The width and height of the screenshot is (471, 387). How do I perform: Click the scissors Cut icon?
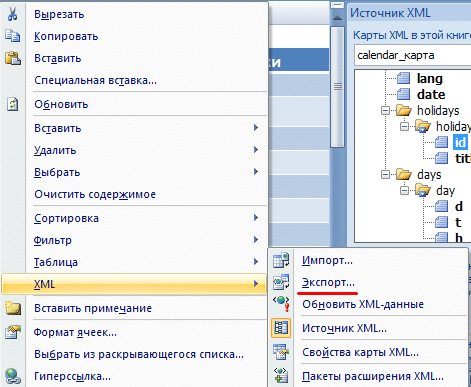[x=13, y=14]
